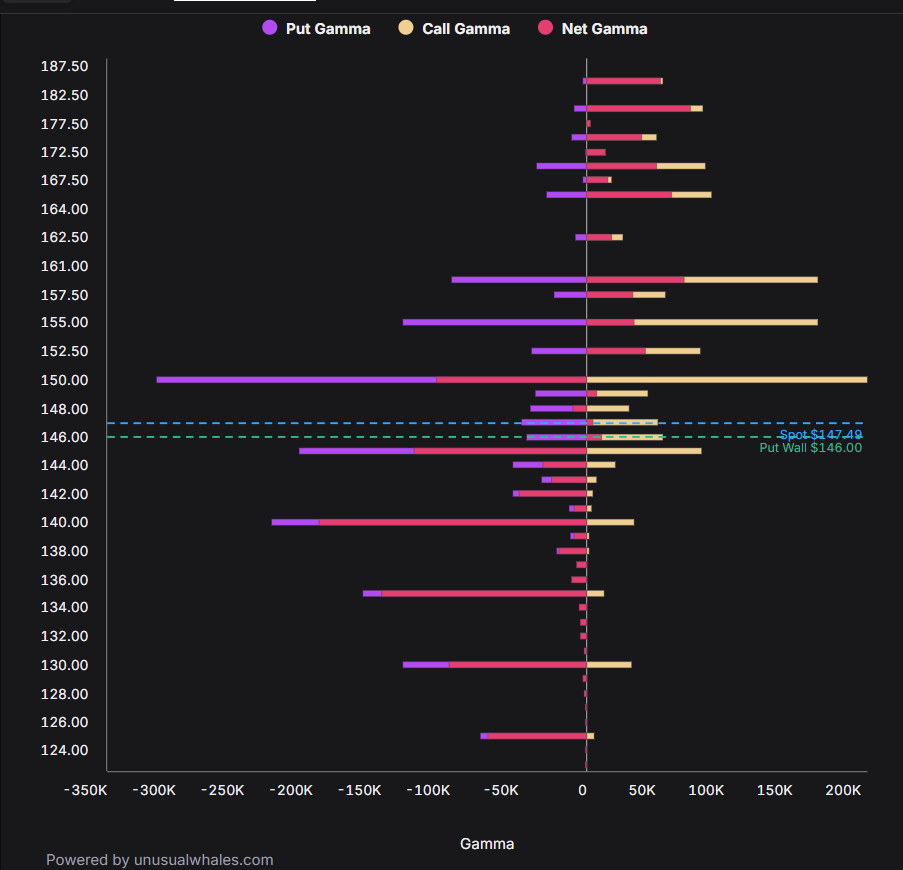903x870 pixels.
Task: Click the -300K x-axis tick label
Action: [154, 790]
